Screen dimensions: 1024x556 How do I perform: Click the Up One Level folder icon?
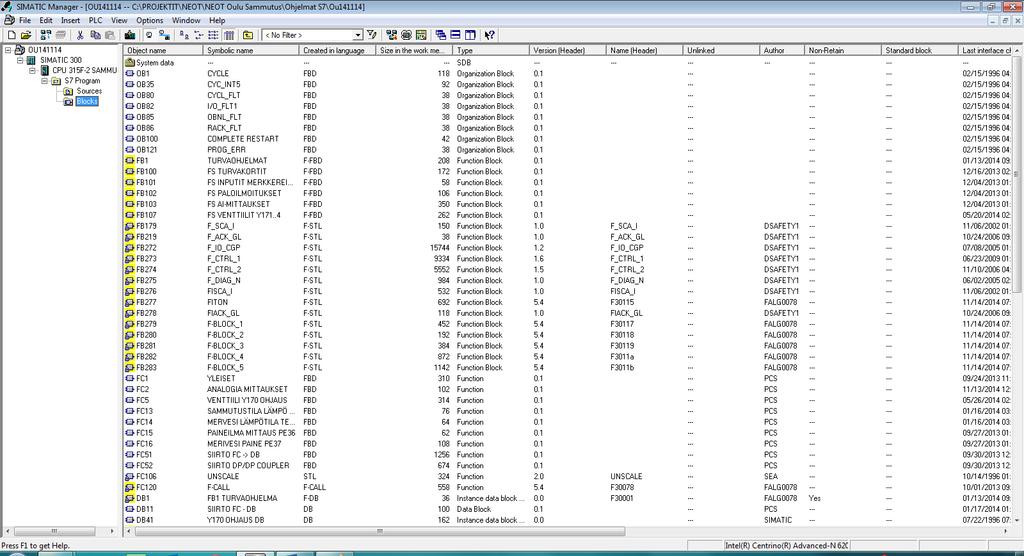tap(248, 35)
